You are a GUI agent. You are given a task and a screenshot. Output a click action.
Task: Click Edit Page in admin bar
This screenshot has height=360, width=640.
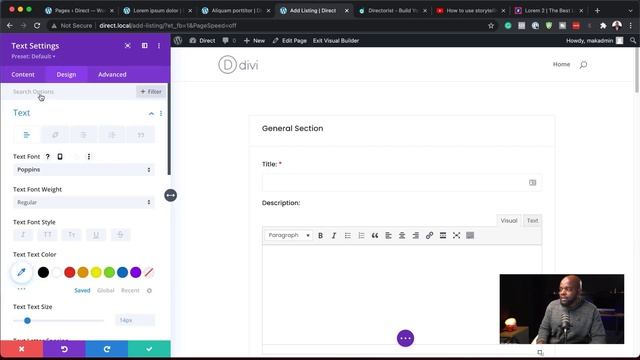pos(289,41)
